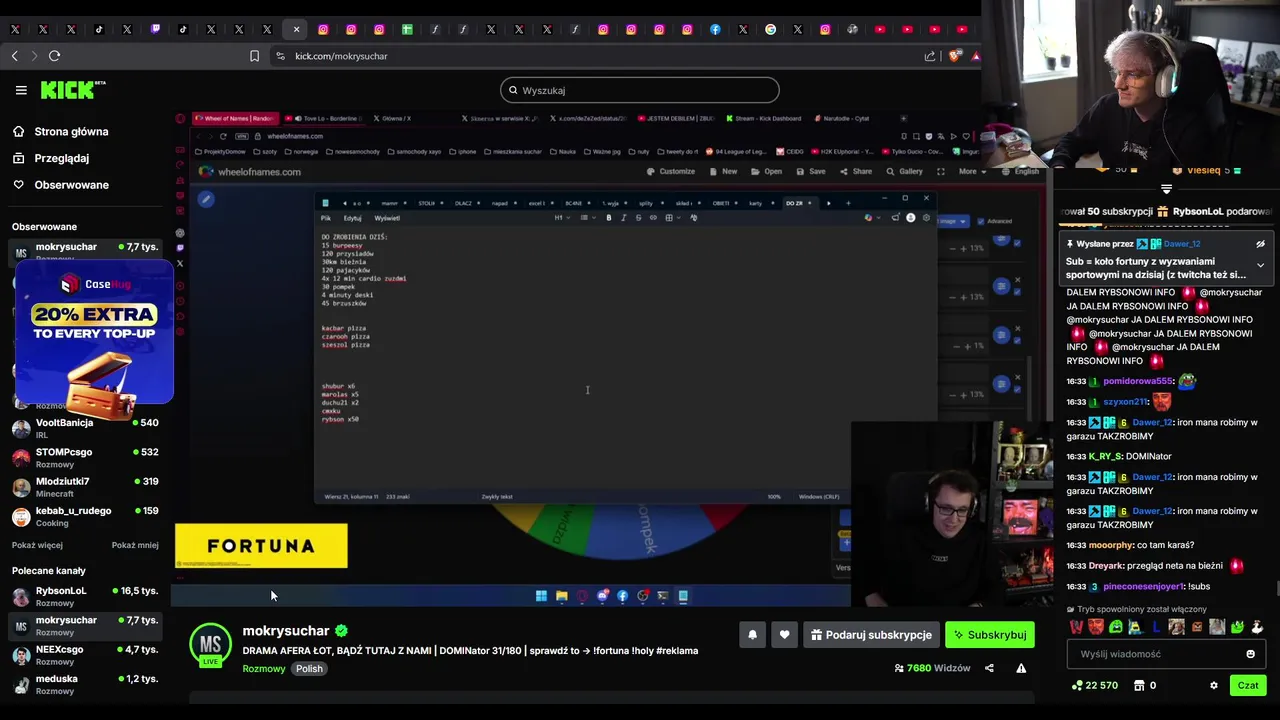Screen dimensions: 1280x720
Task: Switch to the green spreadsheet browser tab
Action: pos(407,30)
